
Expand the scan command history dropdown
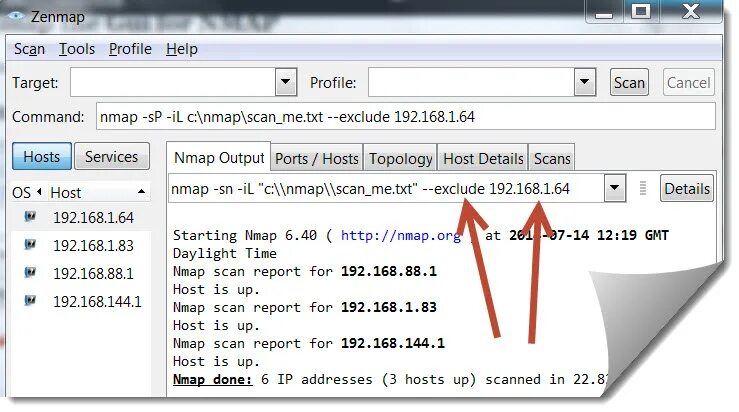(x=615, y=188)
